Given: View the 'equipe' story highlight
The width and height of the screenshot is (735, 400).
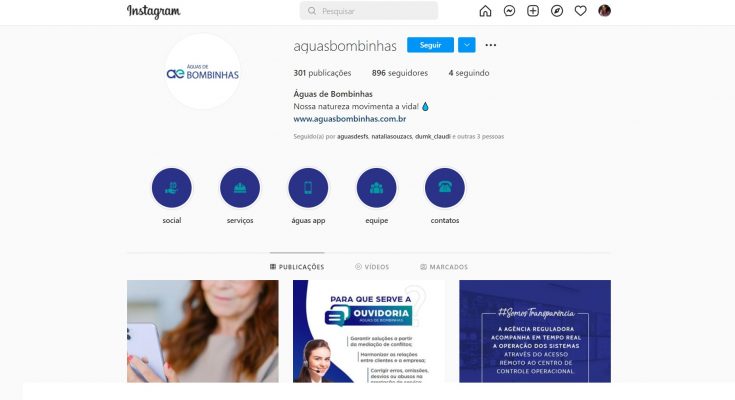Looking at the screenshot, I should [x=376, y=188].
